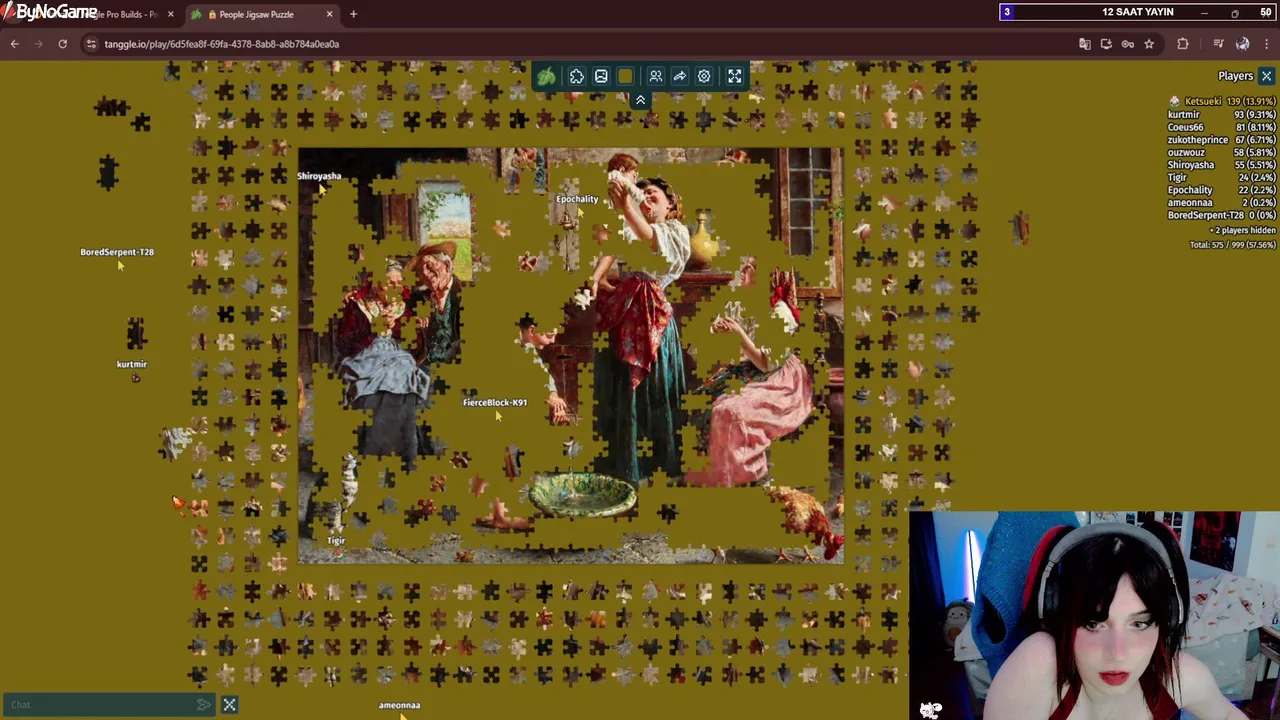The image size is (1280, 720).
Task: Open the browser profile avatar
Action: click(1242, 44)
